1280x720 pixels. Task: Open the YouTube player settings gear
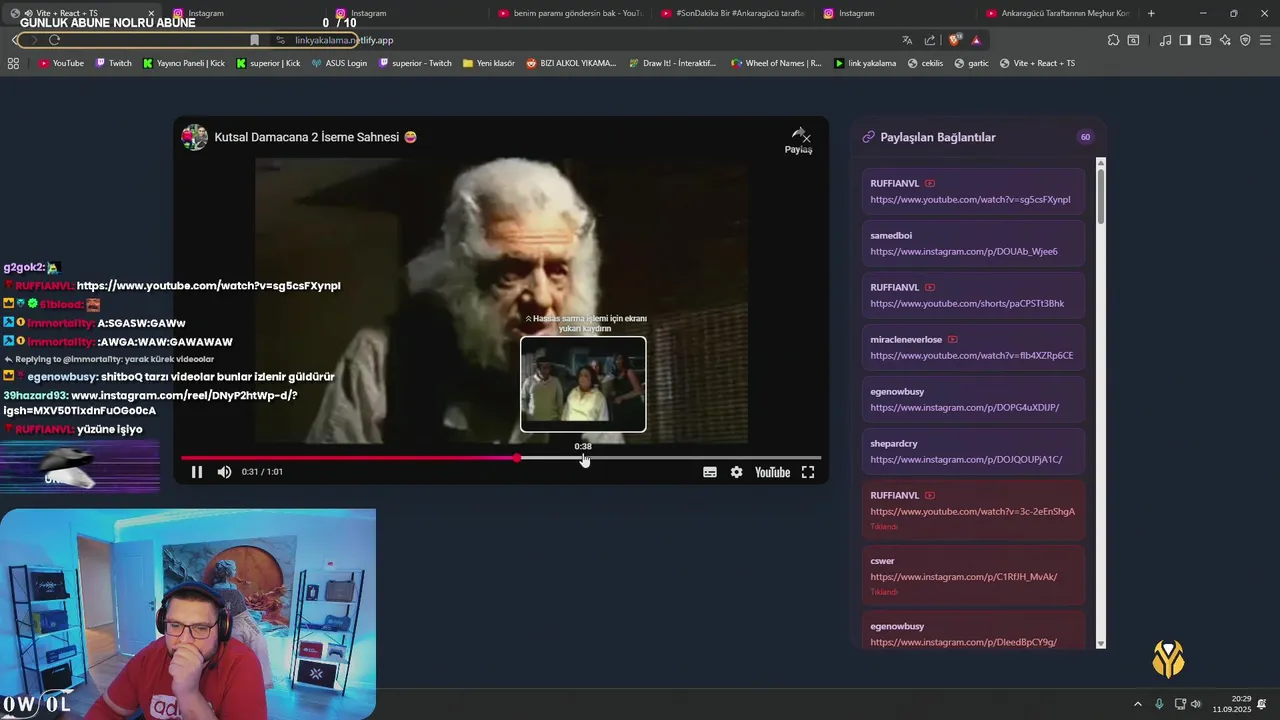tap(737, 472)
